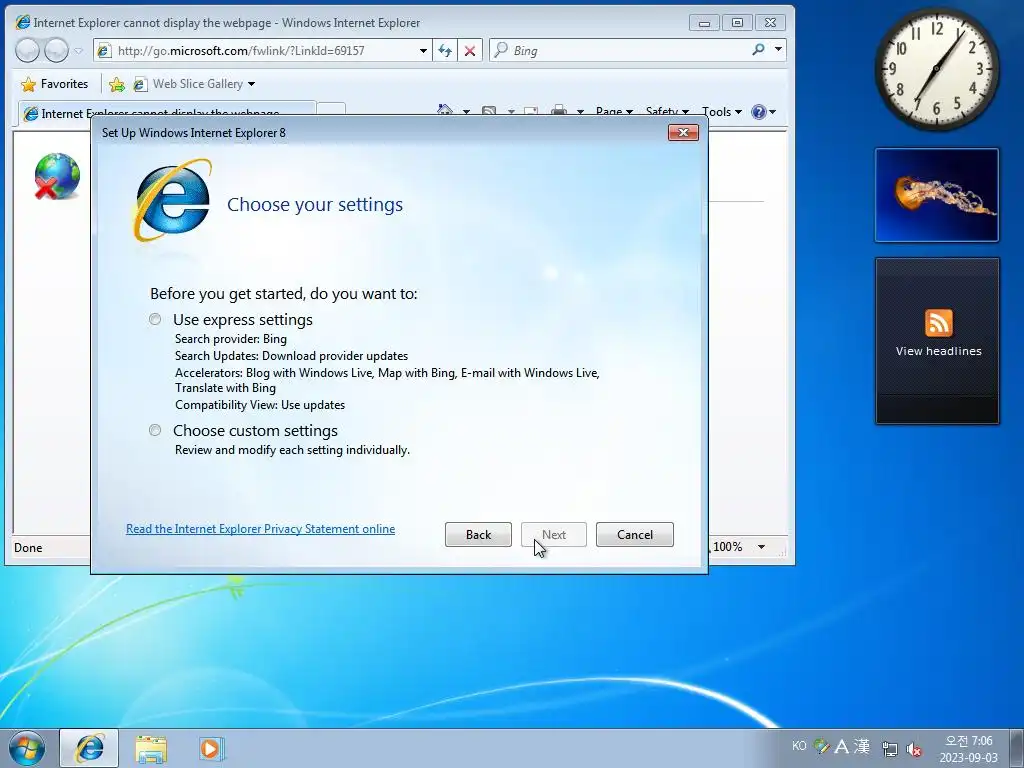The height and width of the screenshot is (768, 1024).
Task: Click the Done status bar text
Action: [28, 548]
